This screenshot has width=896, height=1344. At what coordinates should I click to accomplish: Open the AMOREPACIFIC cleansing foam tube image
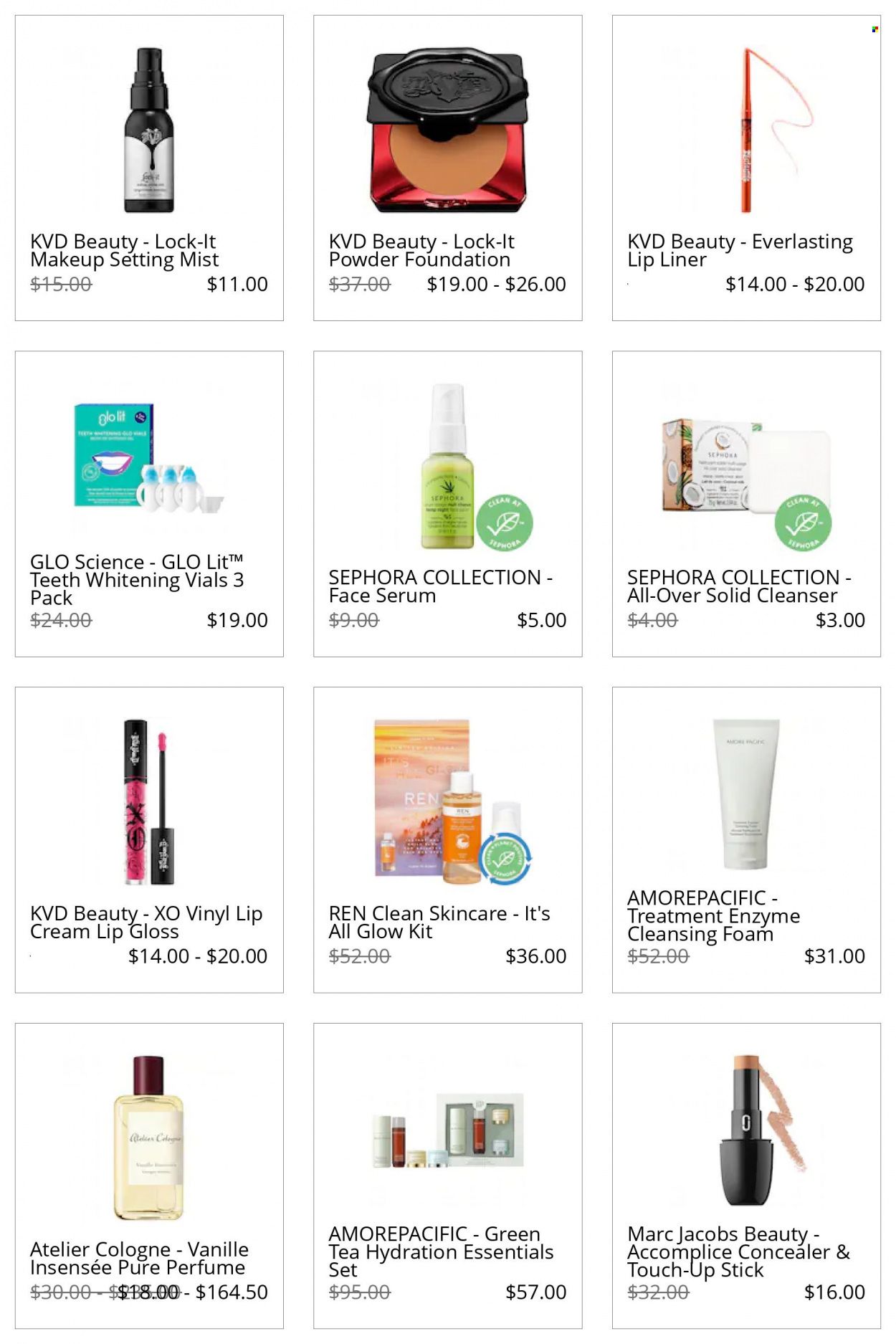pyautogui.click(x=746, y=794)
